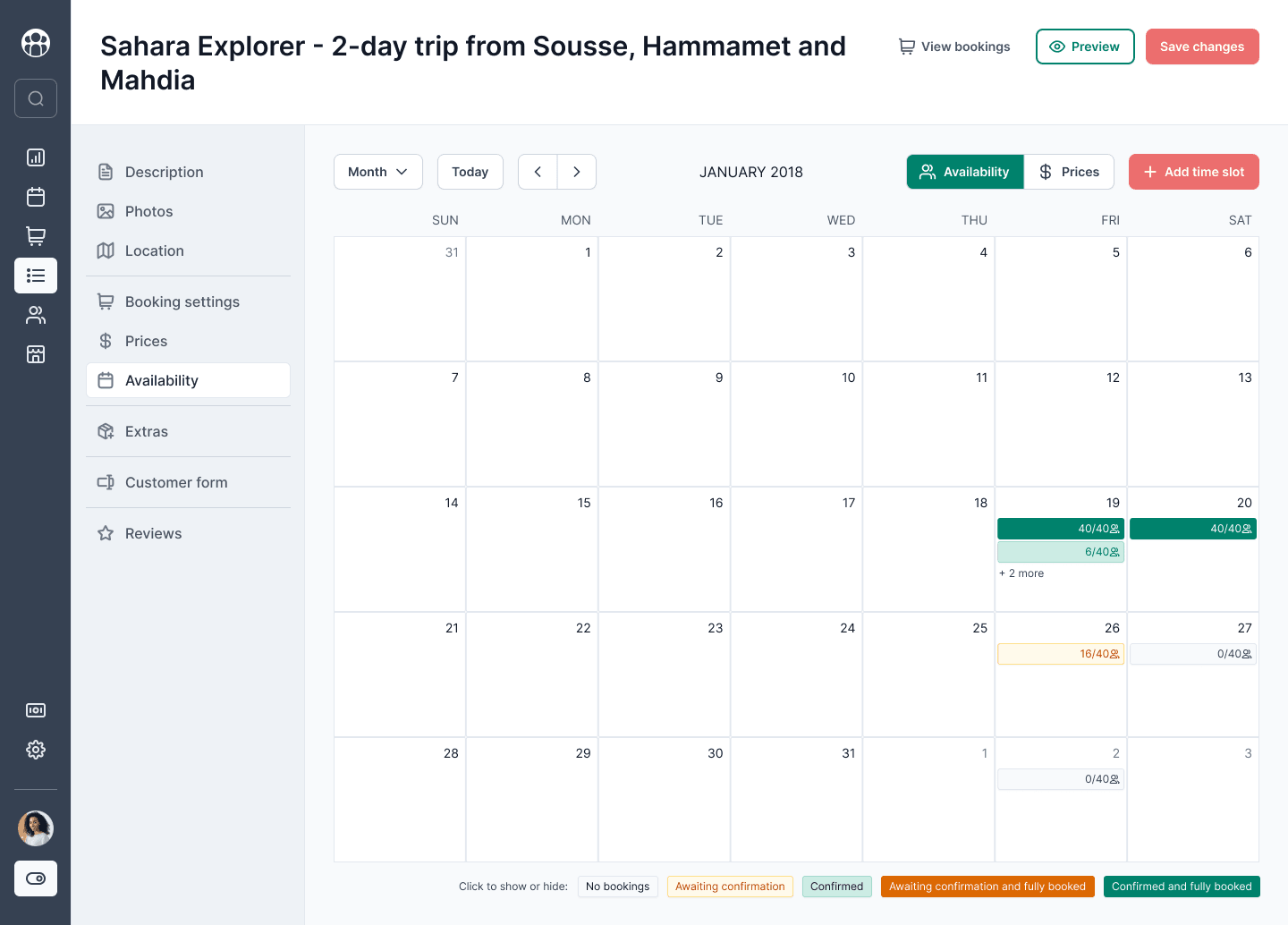This screenshot has height=925, width=1288.
Task: Open the shopping cart icon in sidebar
Action: pyautogui.click(x=36, y=236)
